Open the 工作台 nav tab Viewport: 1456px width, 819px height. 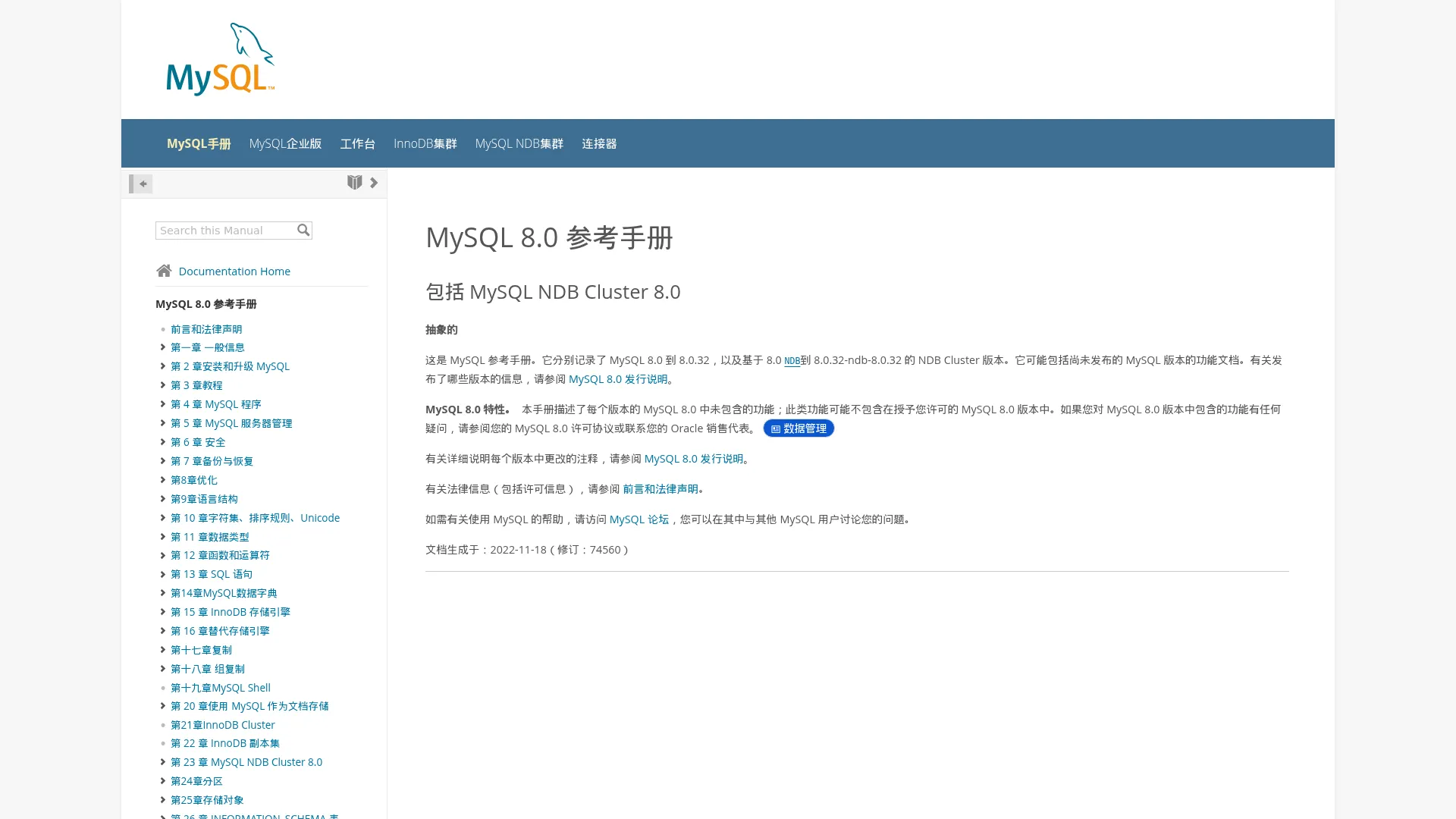tap(358, 143)
